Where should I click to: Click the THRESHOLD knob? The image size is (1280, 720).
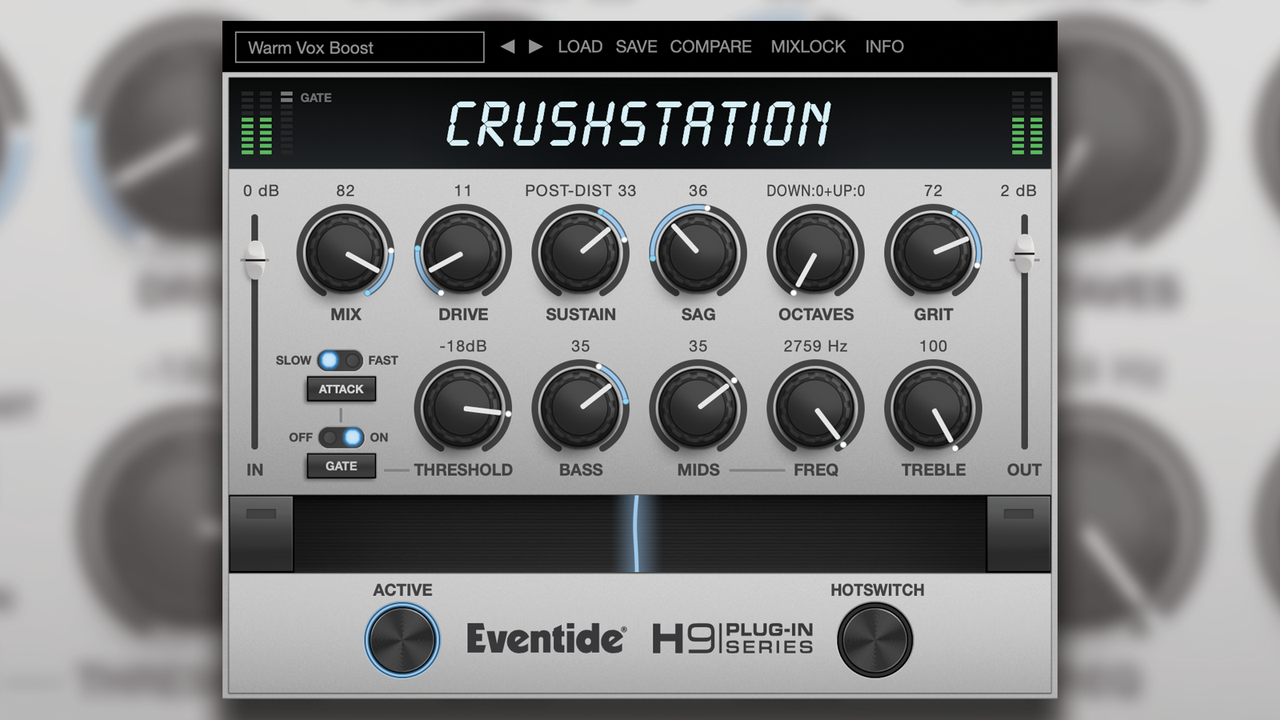point(463,407)
